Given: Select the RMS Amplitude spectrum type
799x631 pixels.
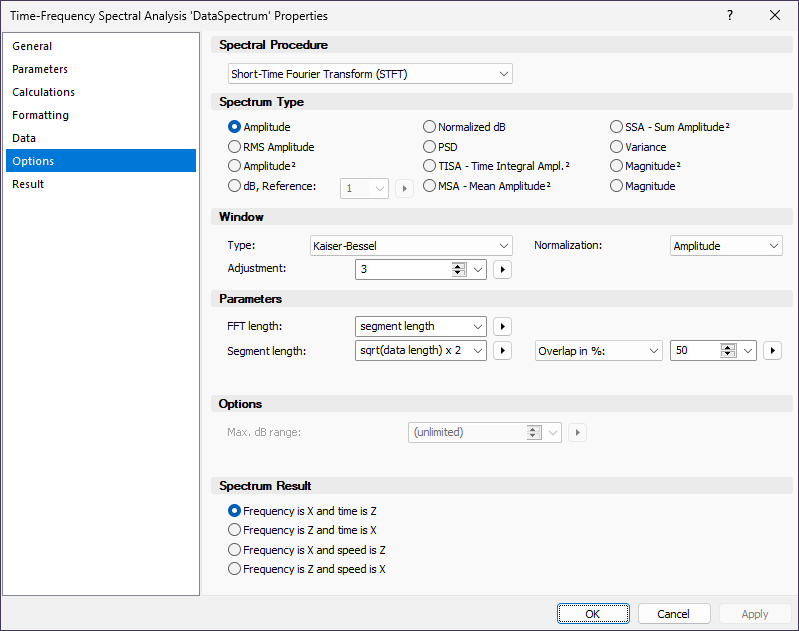Looking at the screenshot, I should tap(235, 147).
